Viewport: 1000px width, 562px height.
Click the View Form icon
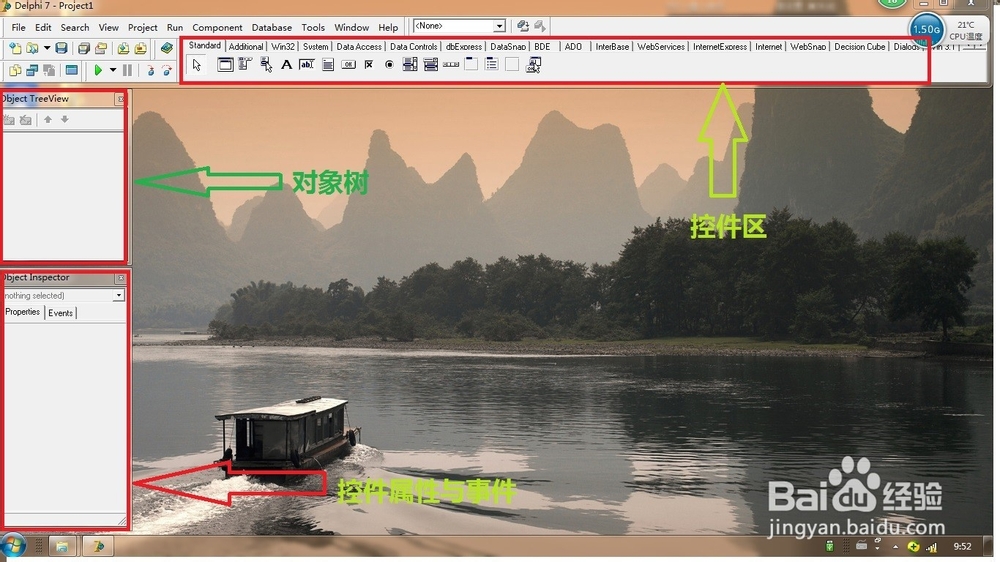tap(31, 70)
